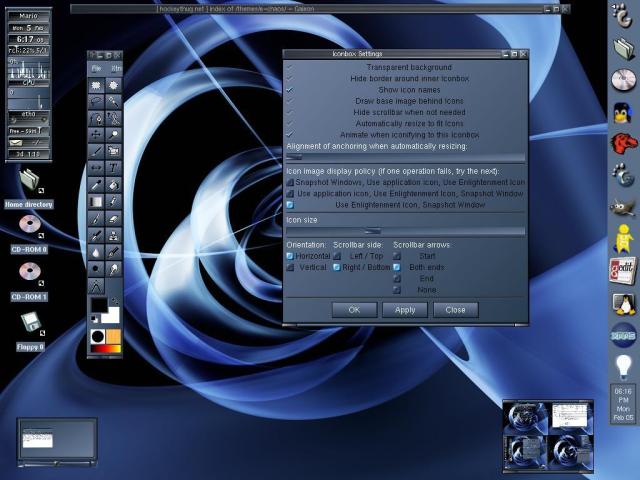
Task: Launch gedit from the right dock
Action: [x=623, y=270]
